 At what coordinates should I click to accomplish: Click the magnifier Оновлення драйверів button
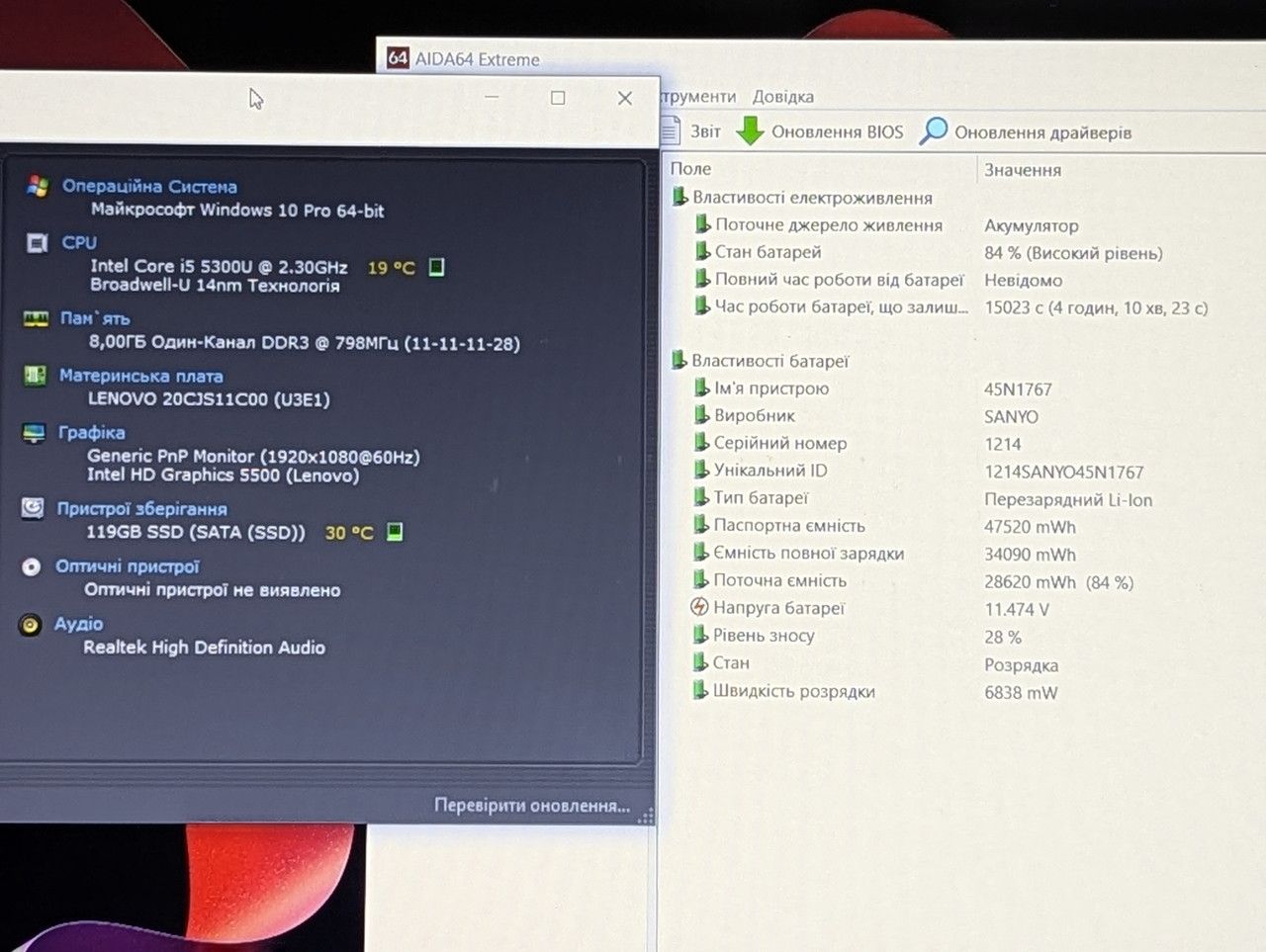(x=1026, y=131)
